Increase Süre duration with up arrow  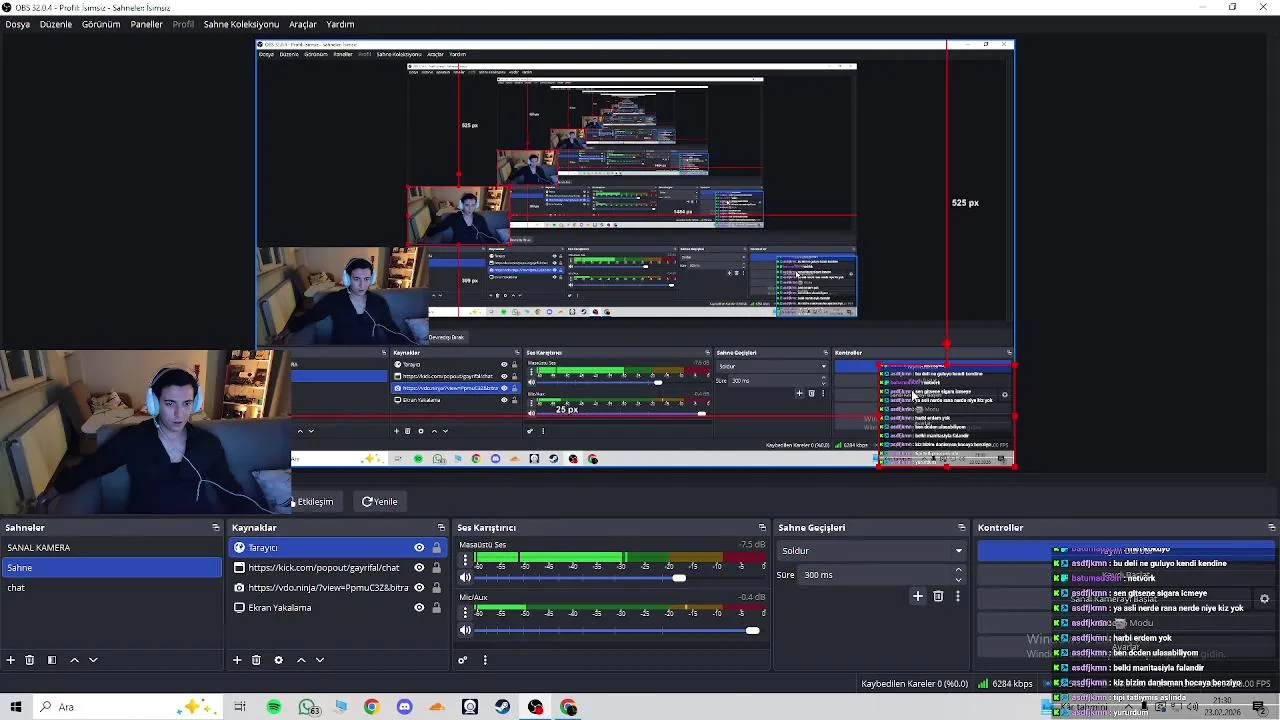tap(958, 571)
